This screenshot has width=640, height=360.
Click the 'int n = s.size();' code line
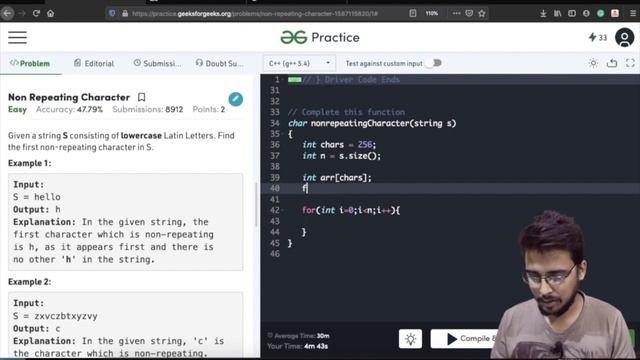pos(342,156)
